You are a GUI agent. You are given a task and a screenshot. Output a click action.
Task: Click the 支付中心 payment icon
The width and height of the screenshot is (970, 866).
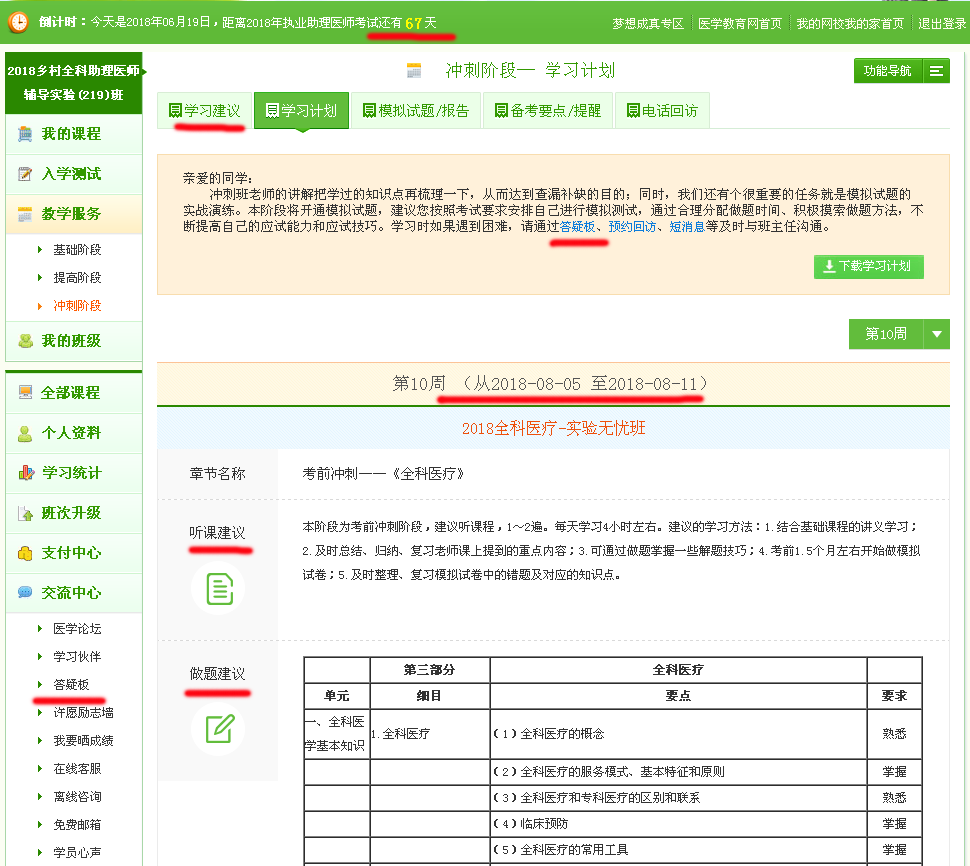(25, 553)
